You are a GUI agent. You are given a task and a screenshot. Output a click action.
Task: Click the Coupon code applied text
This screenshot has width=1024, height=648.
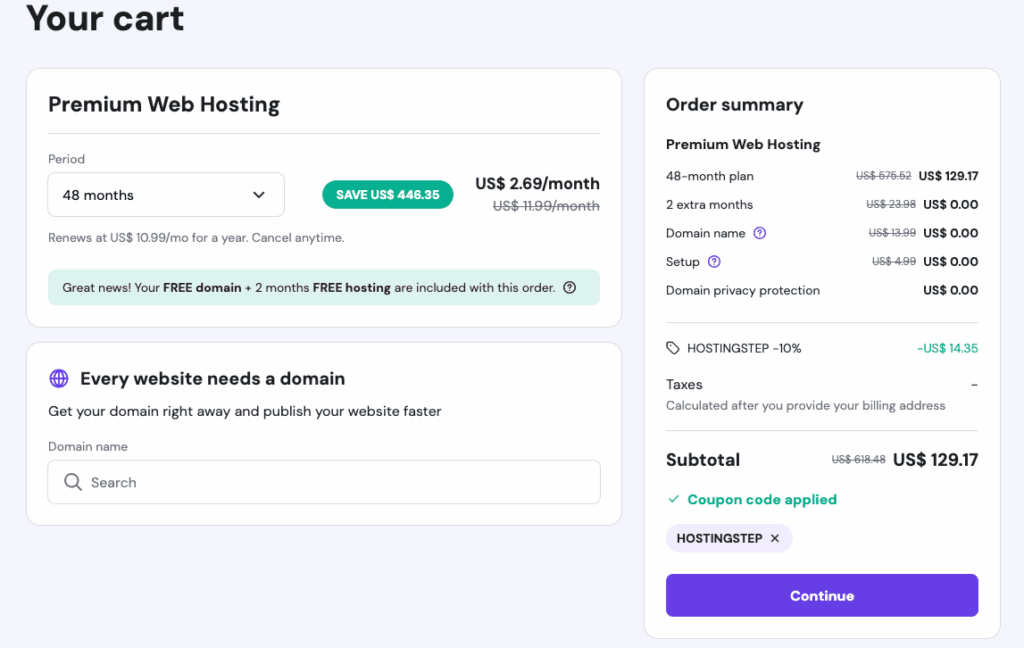coord(762,500)
